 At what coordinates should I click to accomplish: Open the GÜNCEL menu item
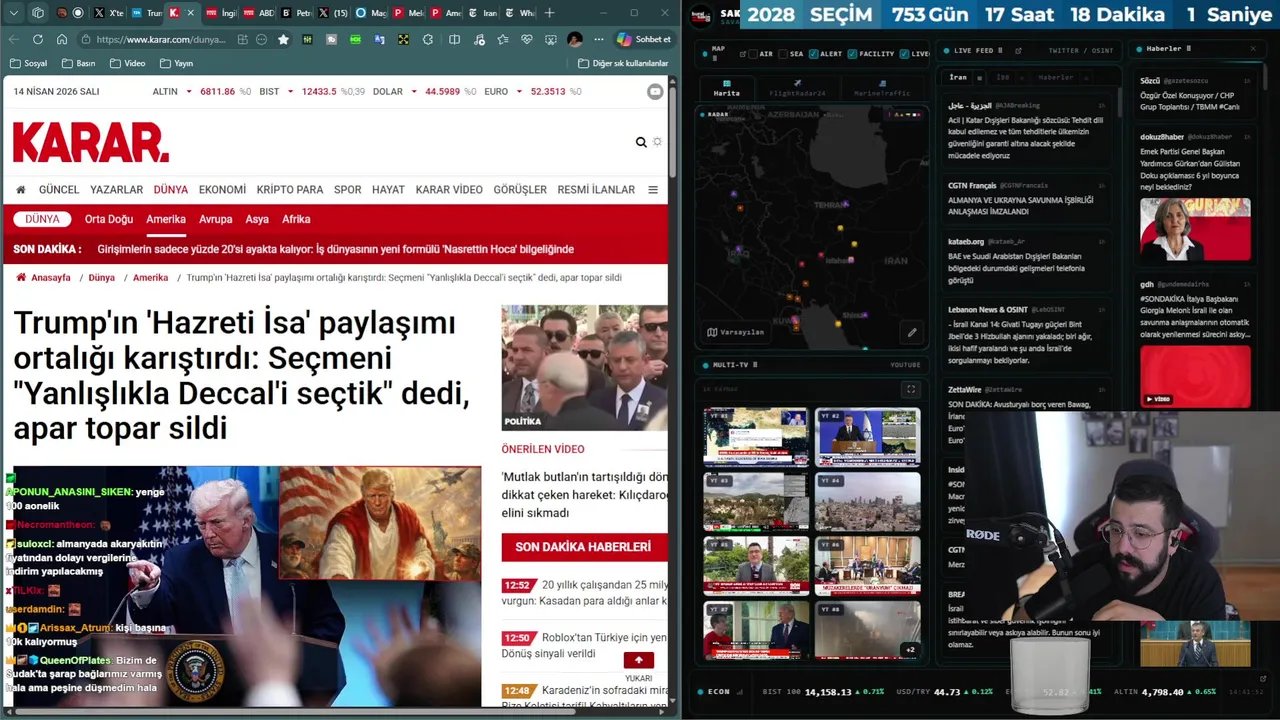tap(59, 189)
